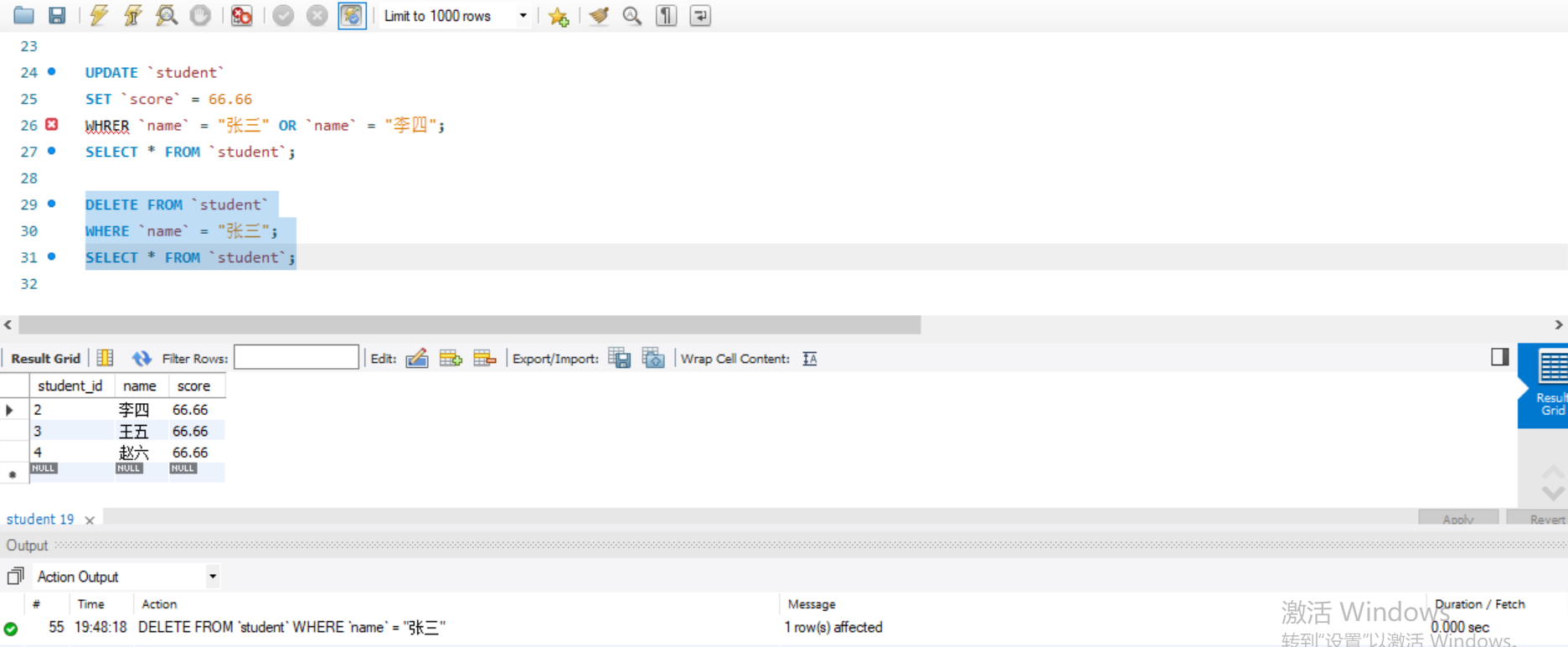Click the error marker on line 26
This screenshot has height=647, width=1568.
pyautogui.click(x=51, y=124)
